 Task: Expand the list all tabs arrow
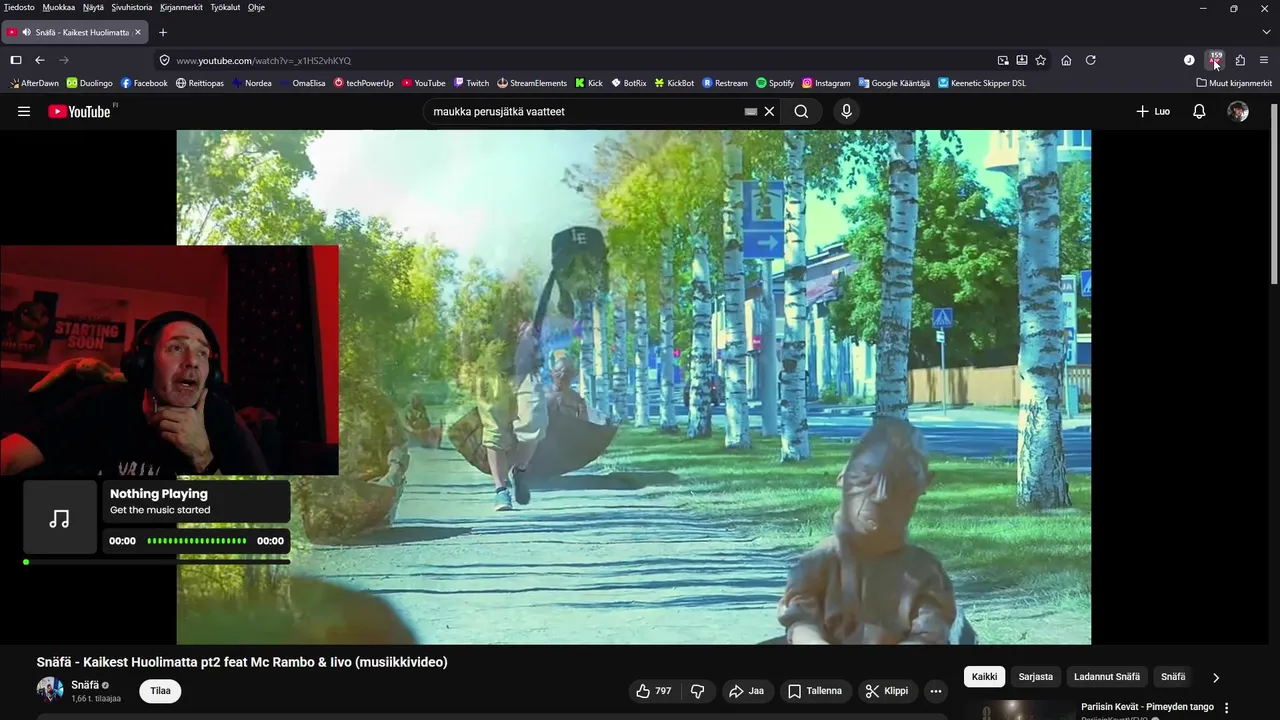1266,32
